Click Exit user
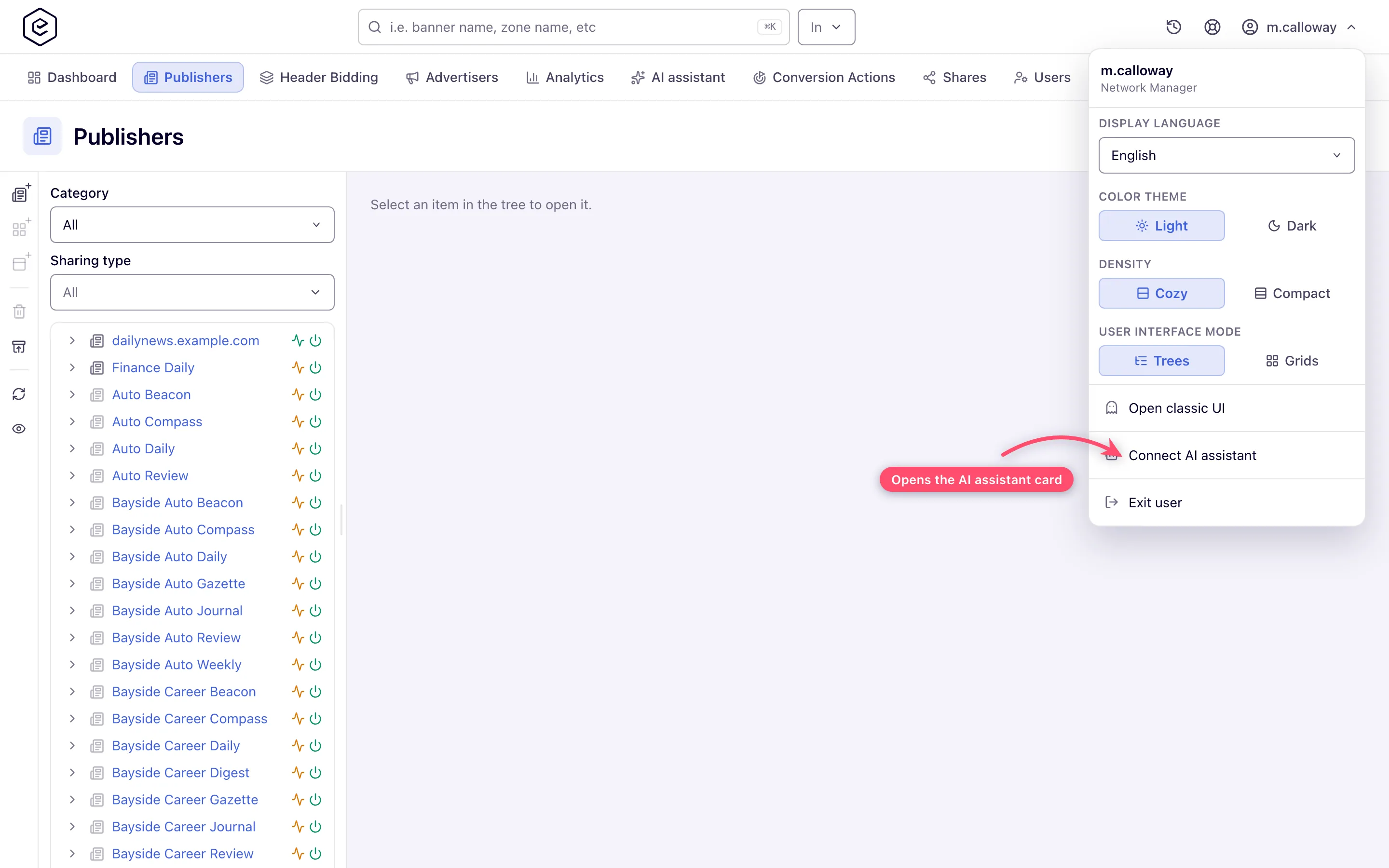 [x=1226, y=502]
